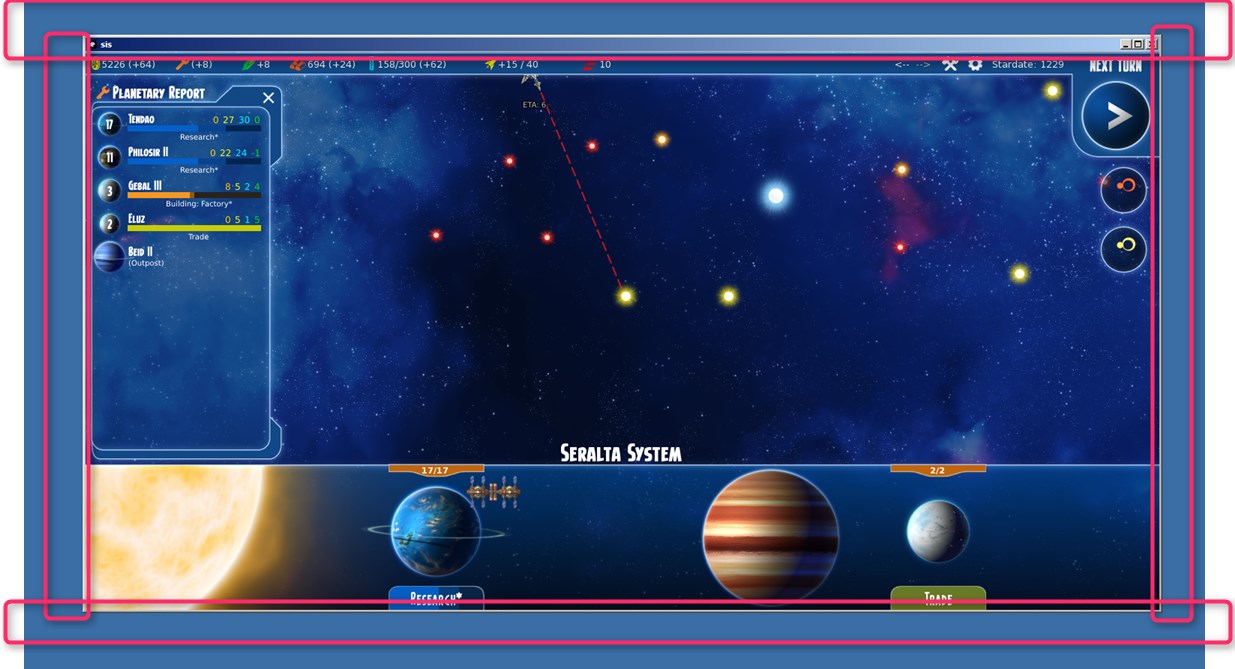Click the 2/2 population tab
The image size is (1235, 669).
938,469
